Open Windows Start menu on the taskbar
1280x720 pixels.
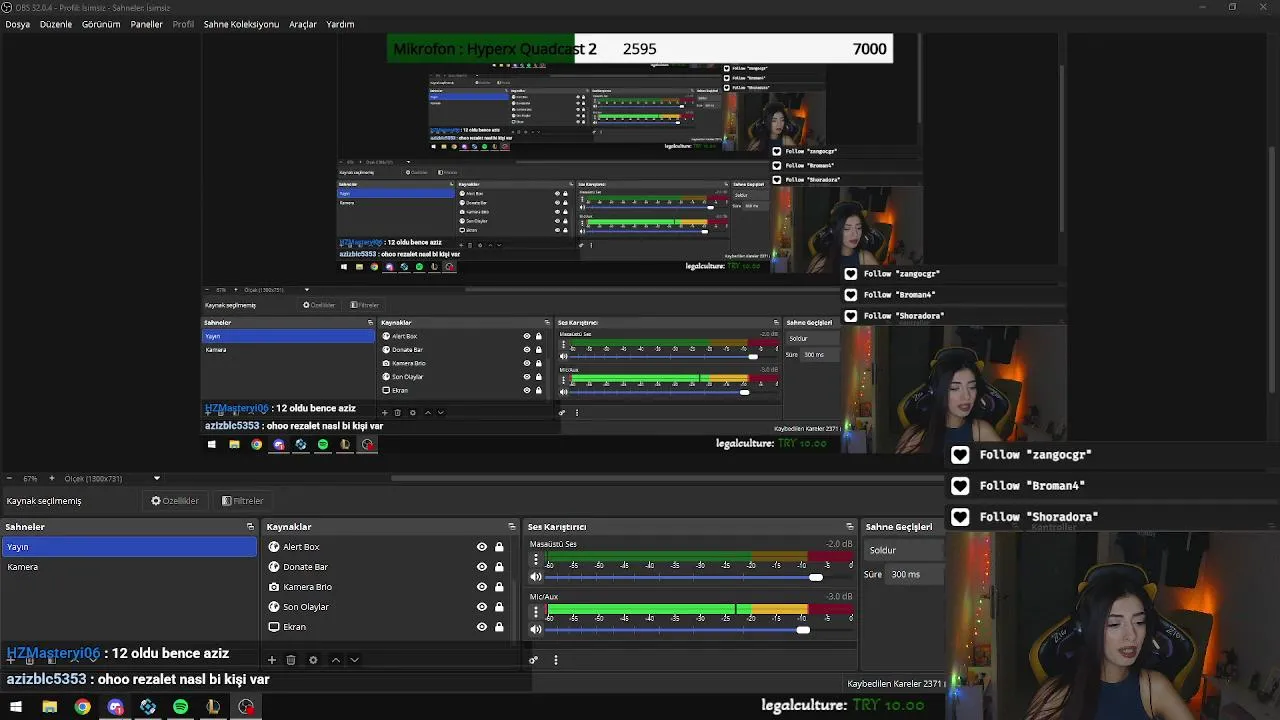16,707
